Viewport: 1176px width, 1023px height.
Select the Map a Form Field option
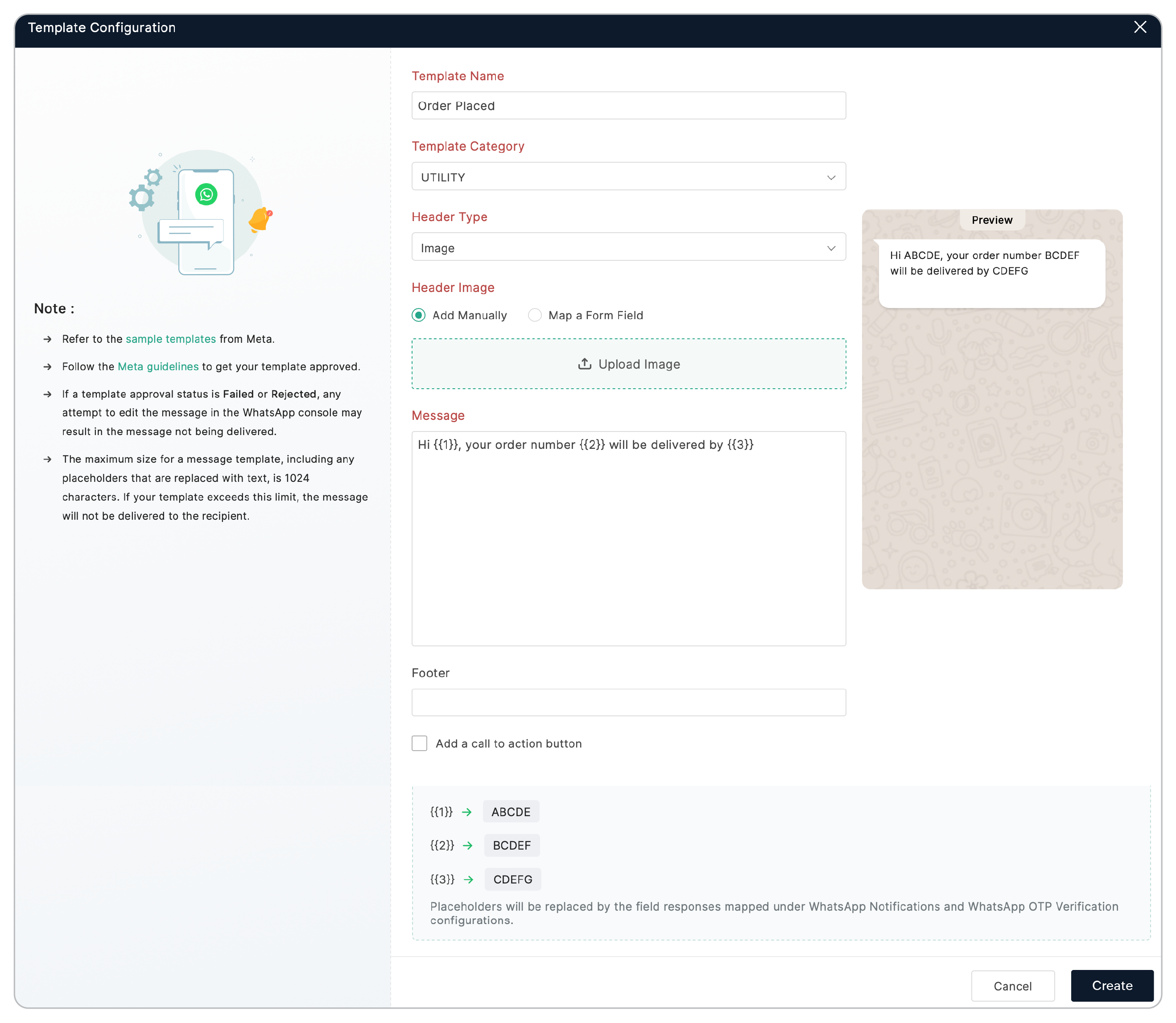pos(535,315)
